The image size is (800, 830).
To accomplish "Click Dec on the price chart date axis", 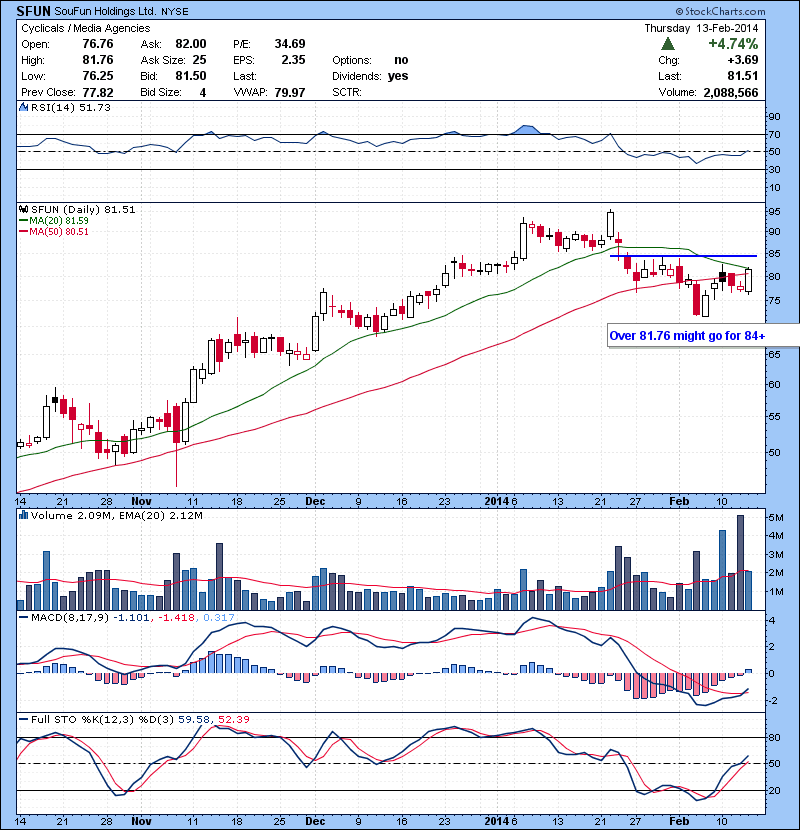I will click(x=315, y=501).
